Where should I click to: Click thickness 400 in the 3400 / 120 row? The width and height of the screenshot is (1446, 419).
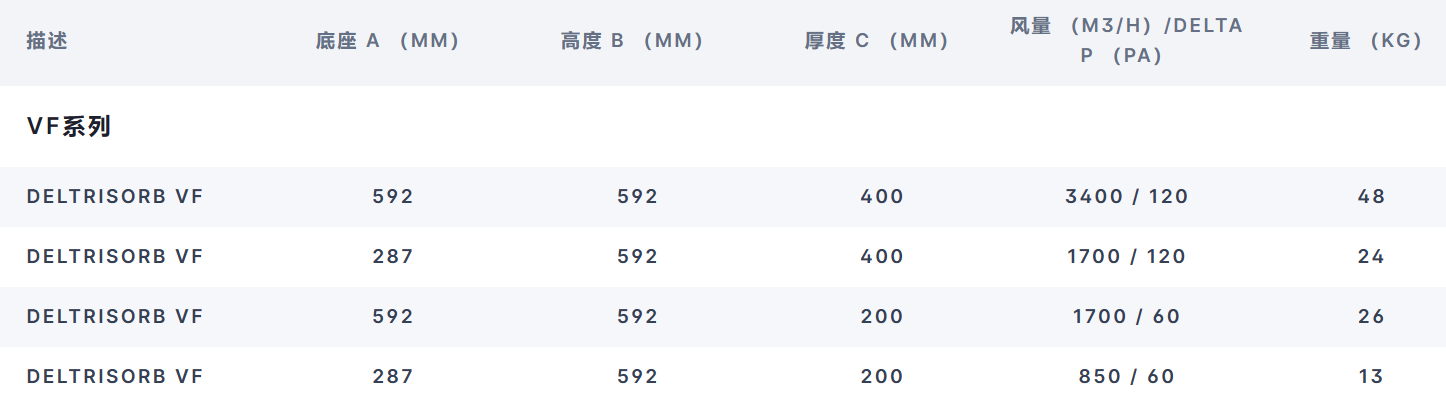tap(882, 197)
